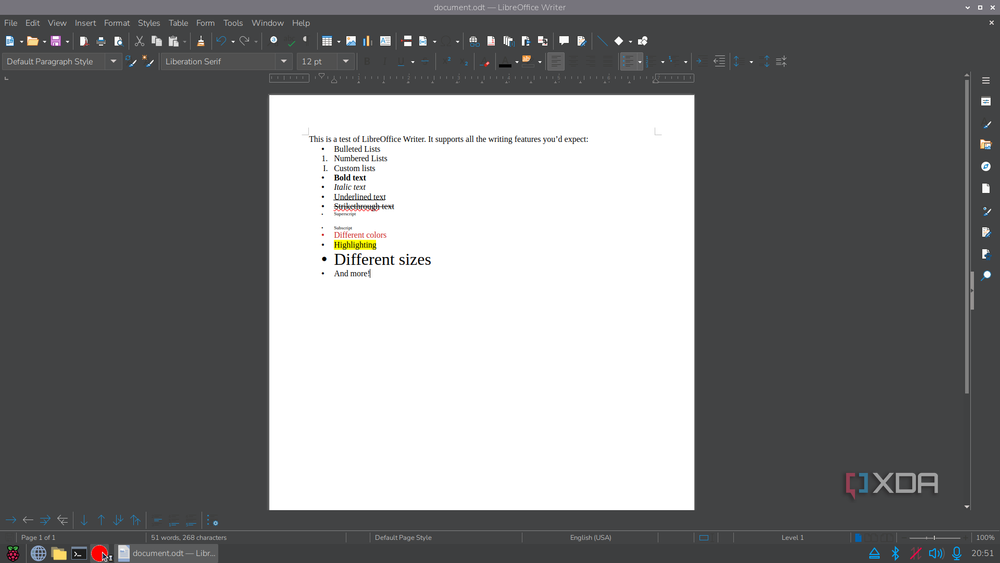Open the Styles menu
This screenshot has height=563, width=1000.
tap(149, 23)
